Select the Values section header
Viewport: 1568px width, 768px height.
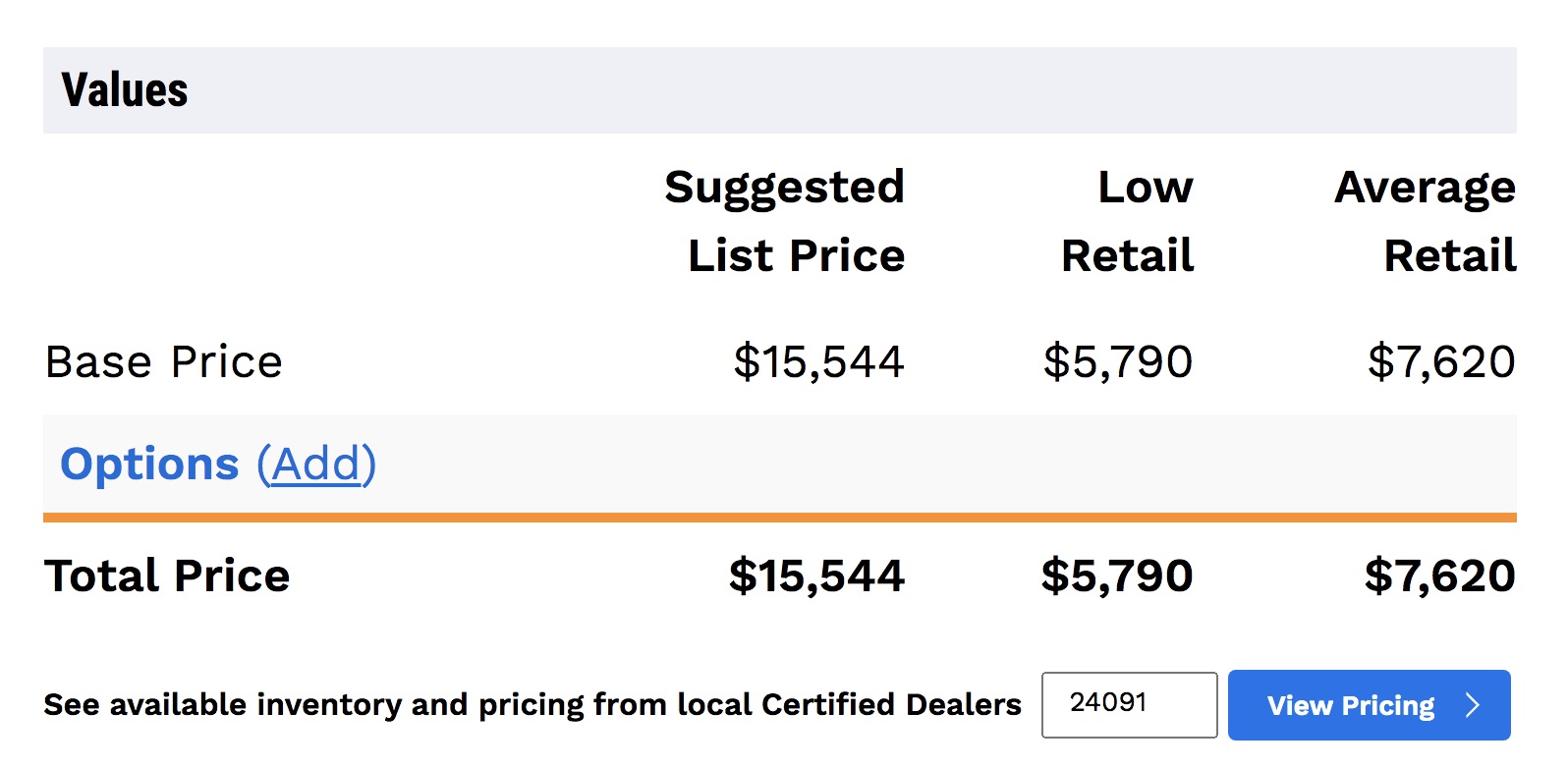[x=125, y=90]
